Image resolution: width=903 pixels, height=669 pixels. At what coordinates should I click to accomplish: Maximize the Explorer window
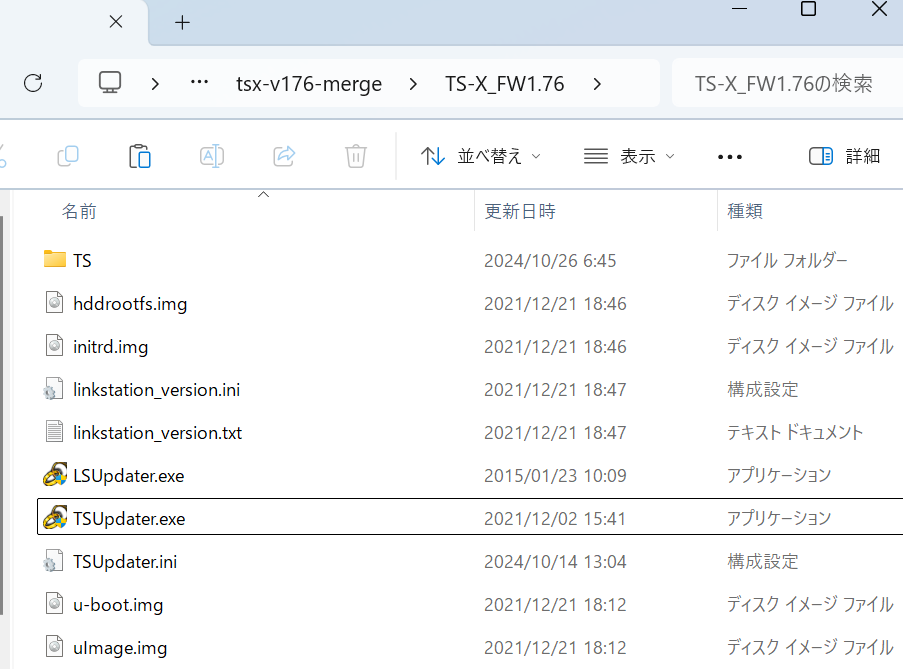[x=809, y=9]
